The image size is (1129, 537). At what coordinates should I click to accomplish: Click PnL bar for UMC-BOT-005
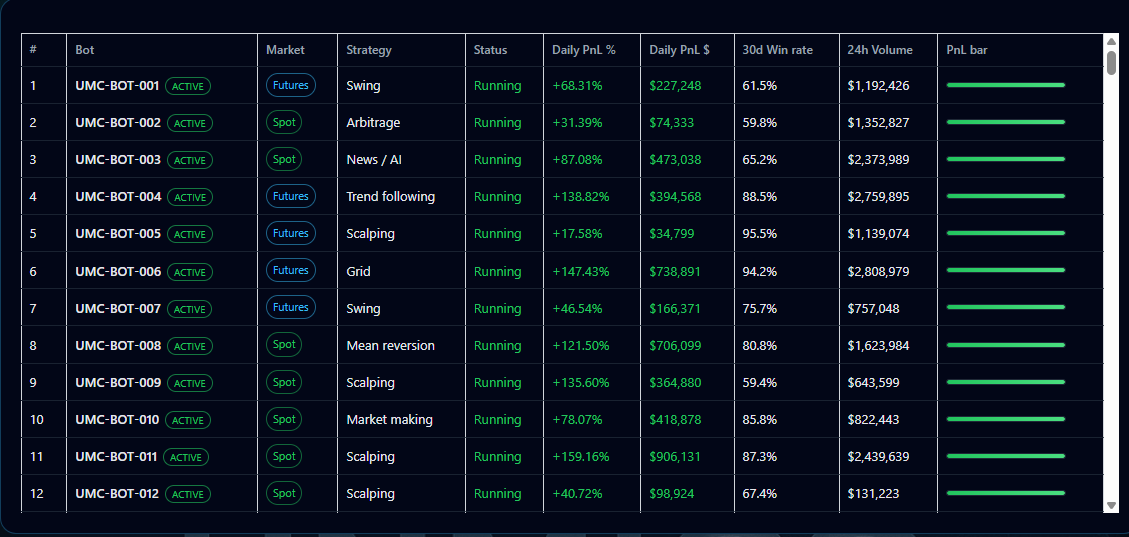[x=1005, y=234]
